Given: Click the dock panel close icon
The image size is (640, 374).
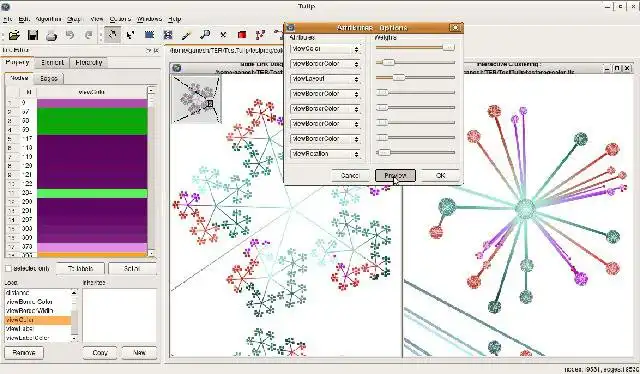Looking at the screenshot, I should [x=156, y=51].
